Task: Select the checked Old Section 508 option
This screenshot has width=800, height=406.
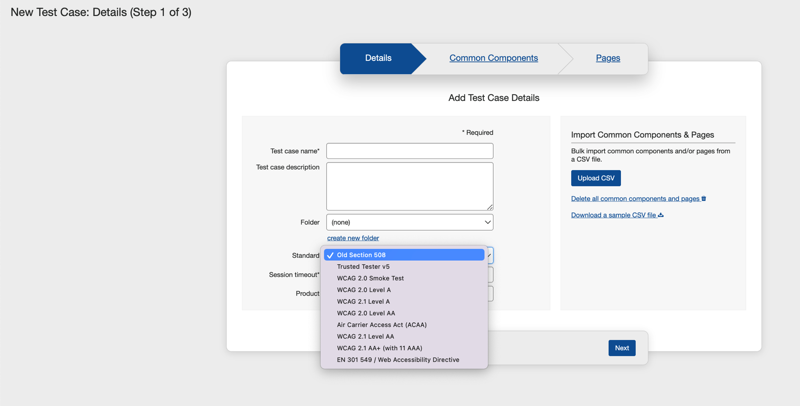Action: click(x=404, y=255)
